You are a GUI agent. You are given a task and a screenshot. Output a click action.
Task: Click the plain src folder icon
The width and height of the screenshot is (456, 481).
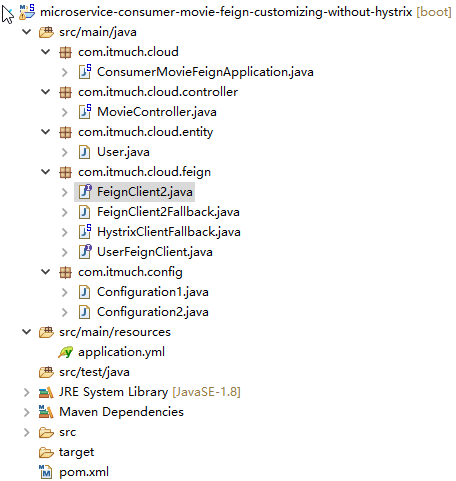click(46, 432)
